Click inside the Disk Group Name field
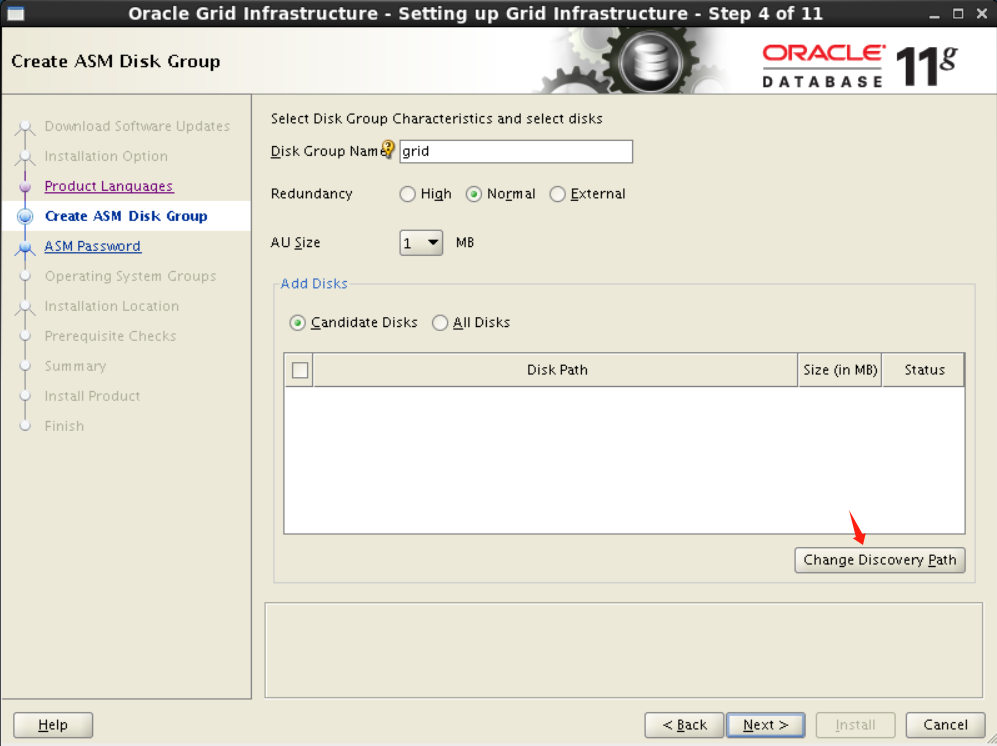997x746 pixels. 515,151
